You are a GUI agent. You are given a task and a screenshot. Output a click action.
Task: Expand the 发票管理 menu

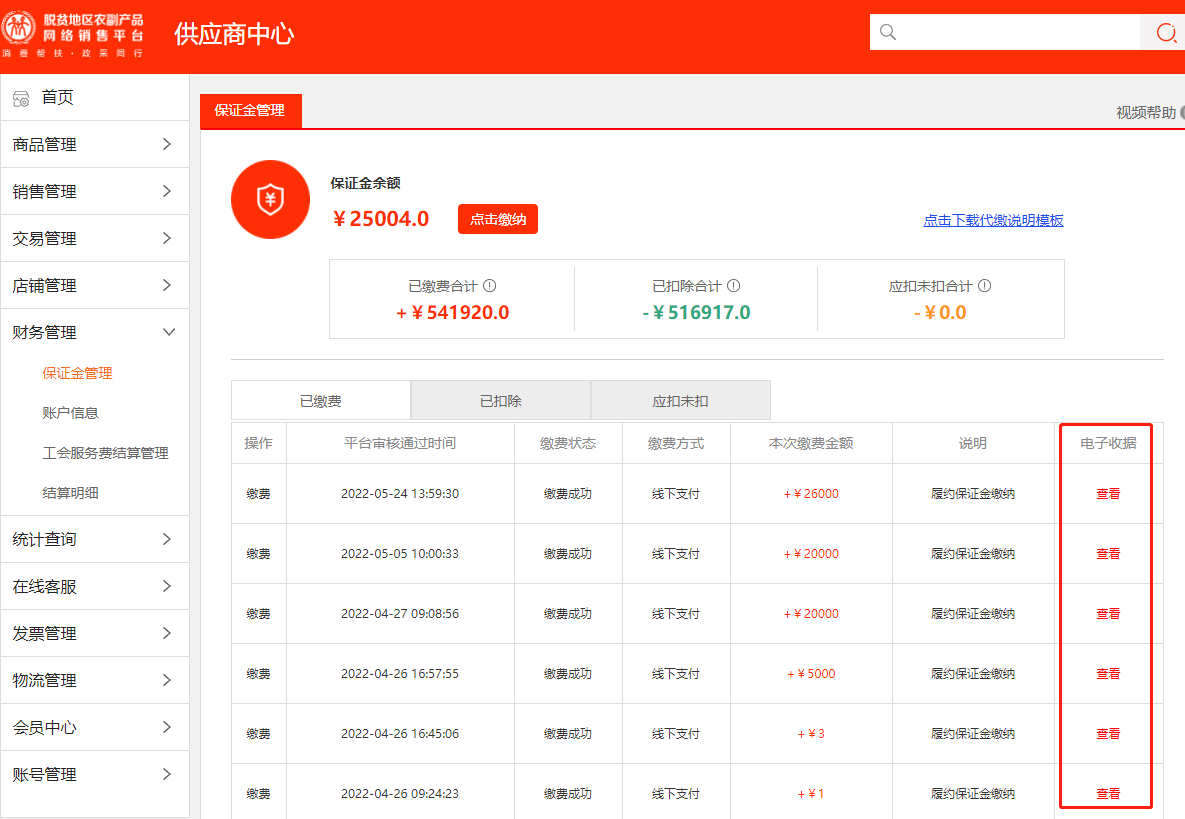pyautogui.click(x=94, y=633)
